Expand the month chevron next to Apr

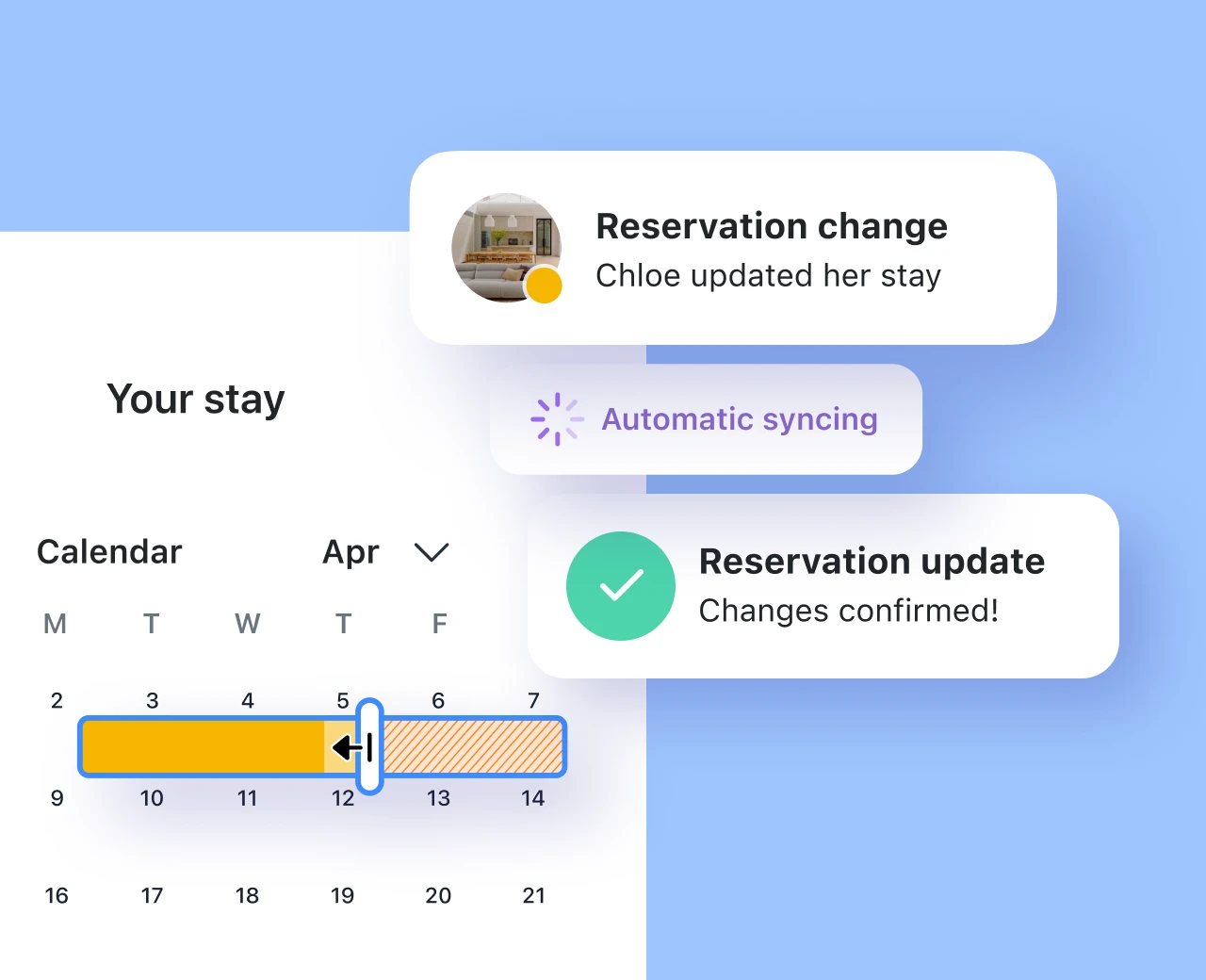coord(432,552)
